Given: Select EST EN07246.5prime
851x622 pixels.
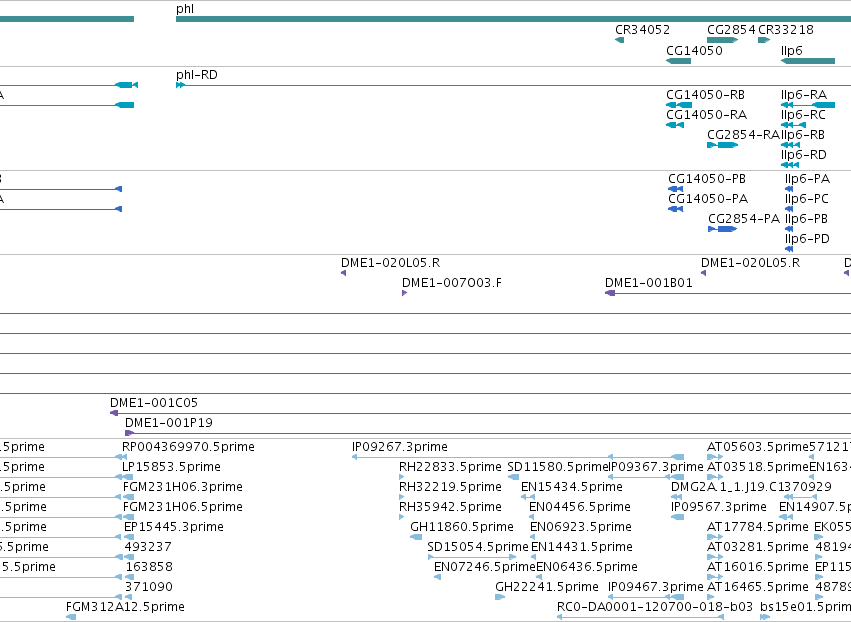Looking at the screenshot, I should click(x=485, y=568).
